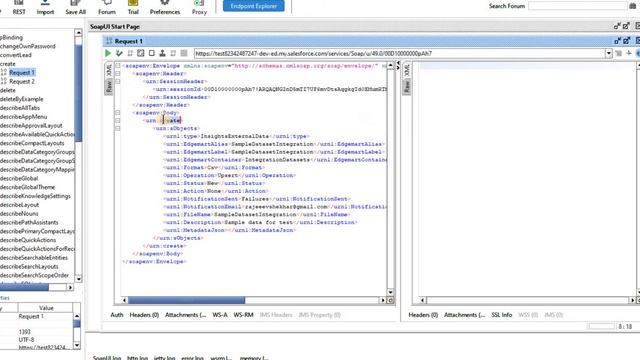Click the Import toolbar icon
Screen dimensions: 640x360
pyautogui.click(x=45, y=7)
